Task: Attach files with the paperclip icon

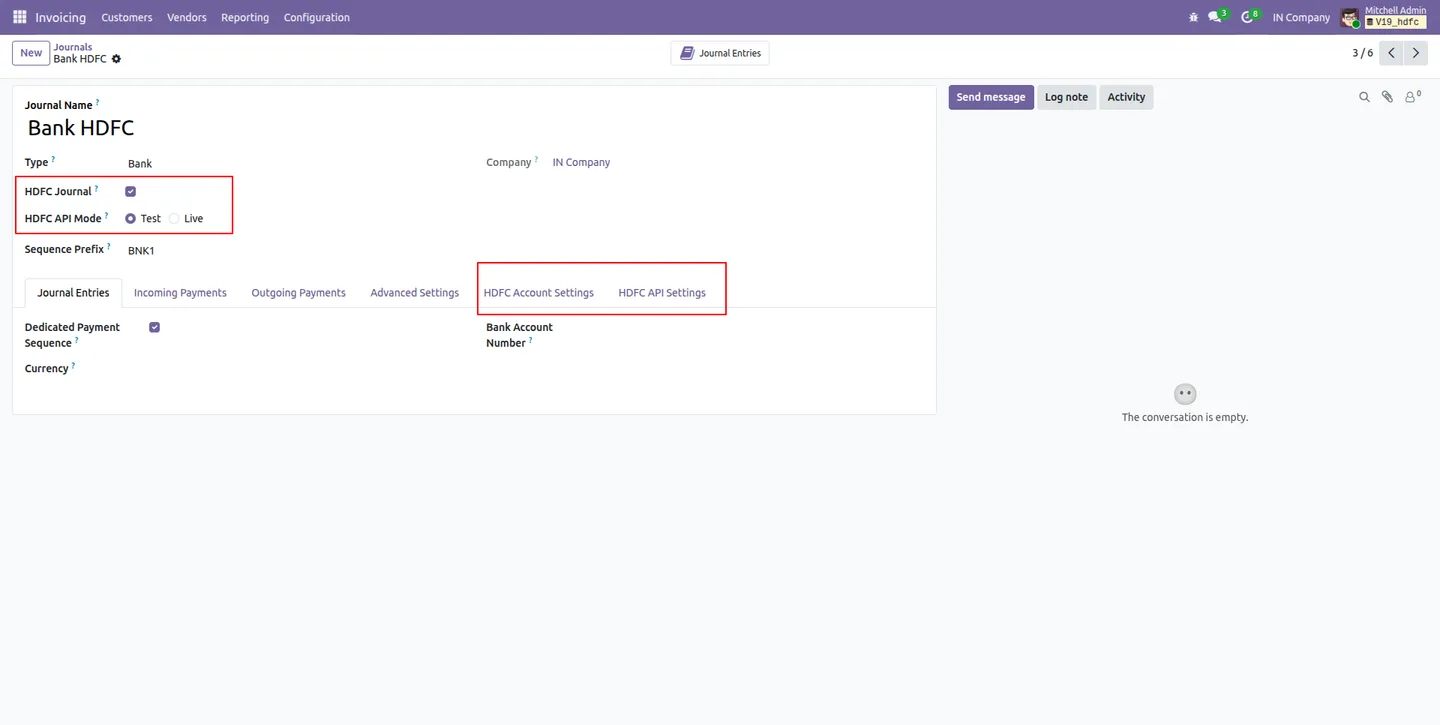Action: (x=1387, y=97)
